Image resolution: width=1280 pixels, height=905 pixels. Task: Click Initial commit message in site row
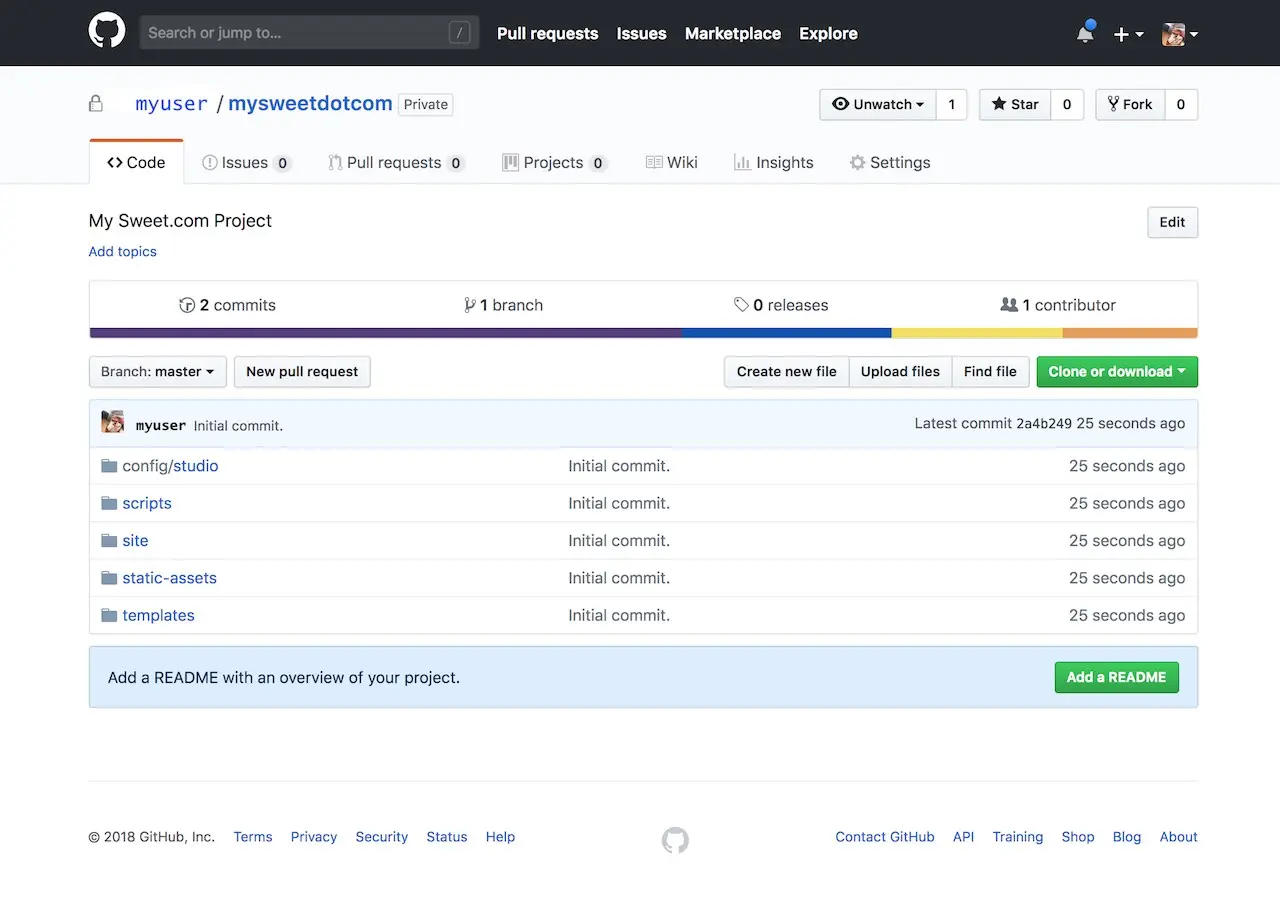tap(619, 540)
